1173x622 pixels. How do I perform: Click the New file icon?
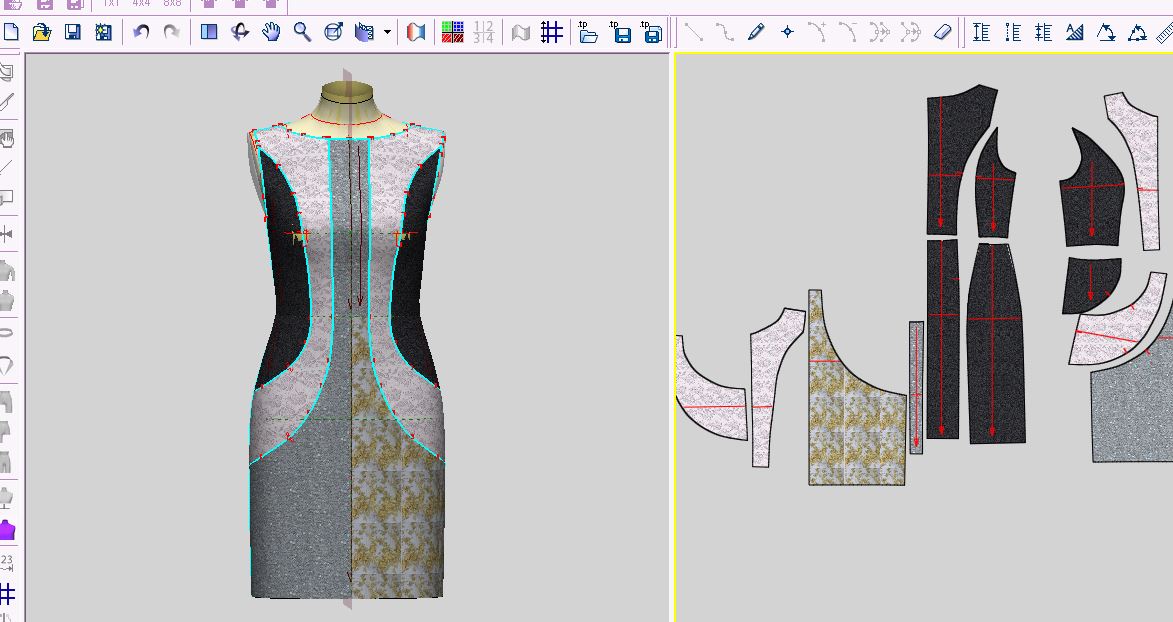(x=11, y=32)
